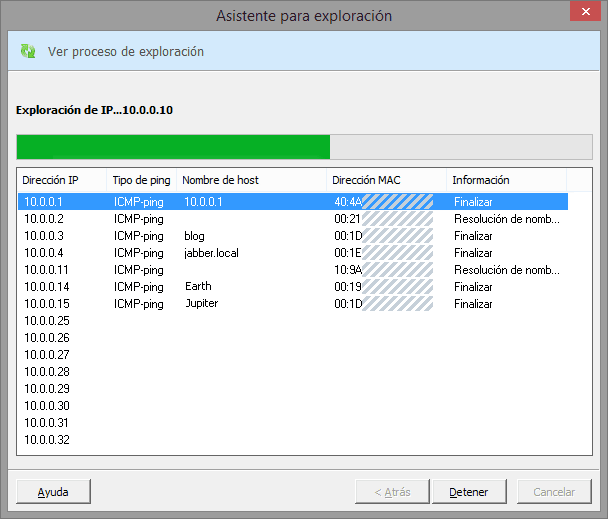The width and height of the screenshot is (608, 519).
Task: Click the green refresh icon in header
Action: tap(28, 51)
